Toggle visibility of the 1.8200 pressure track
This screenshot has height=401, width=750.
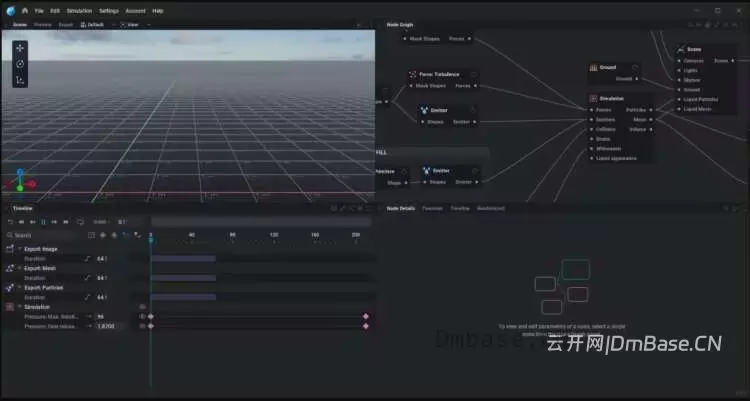142,326
